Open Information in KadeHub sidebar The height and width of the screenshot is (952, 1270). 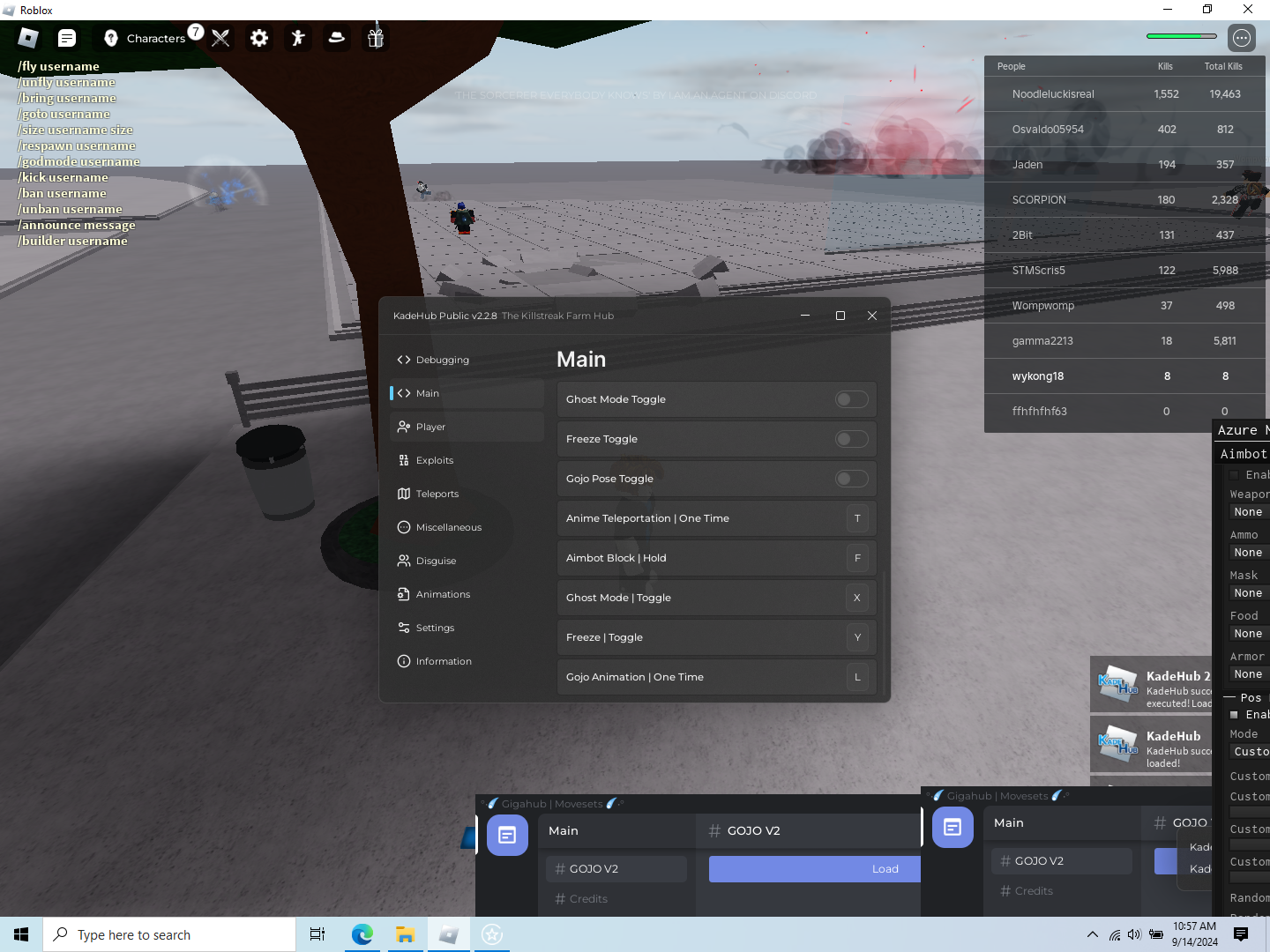[467, 661]
